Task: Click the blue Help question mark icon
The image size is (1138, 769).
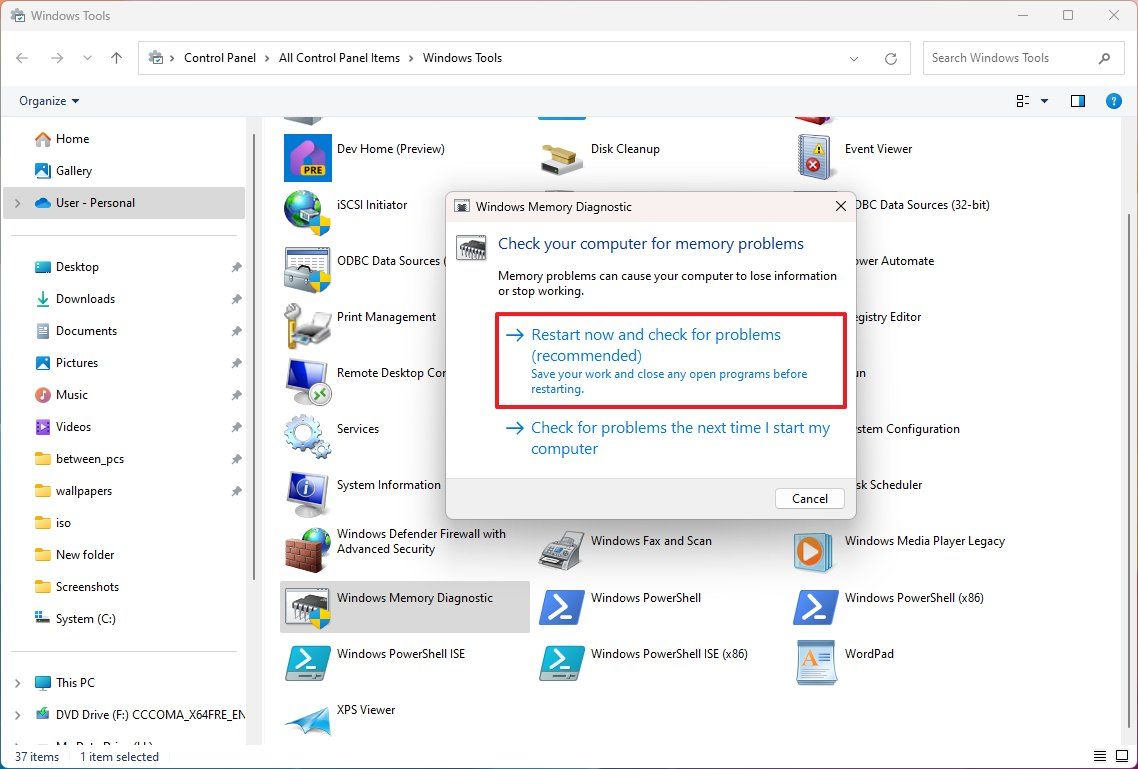Action: 1114,100
